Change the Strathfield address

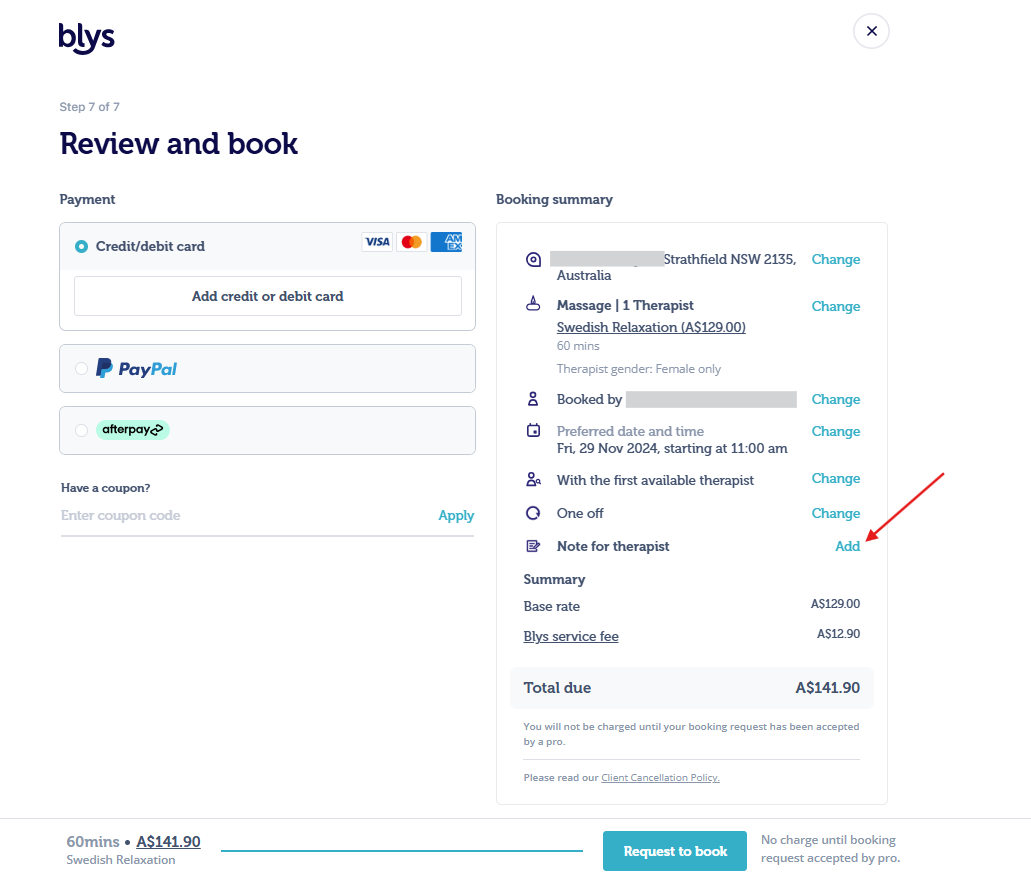click(x=836, y=259)
